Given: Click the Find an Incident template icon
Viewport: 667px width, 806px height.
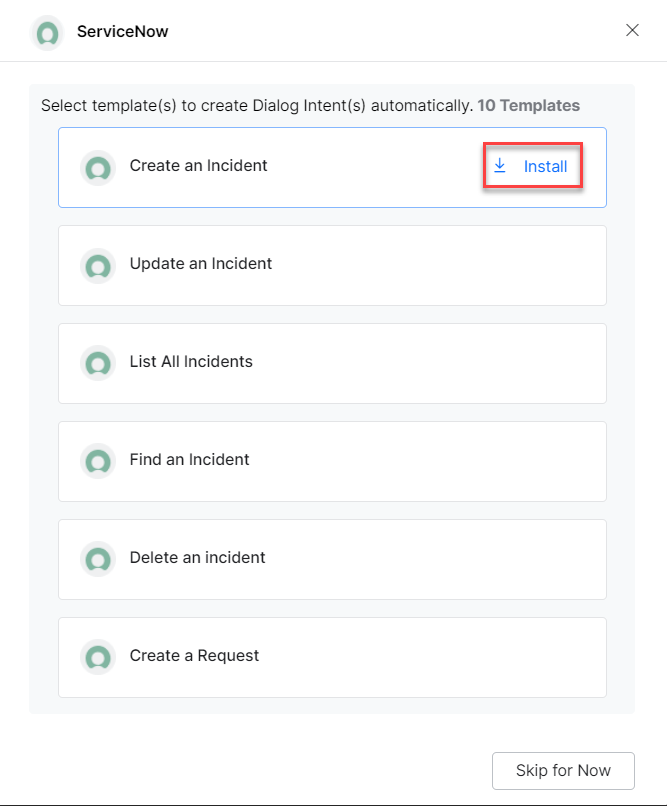Looking at the screenshot, I should click(98, 462).
